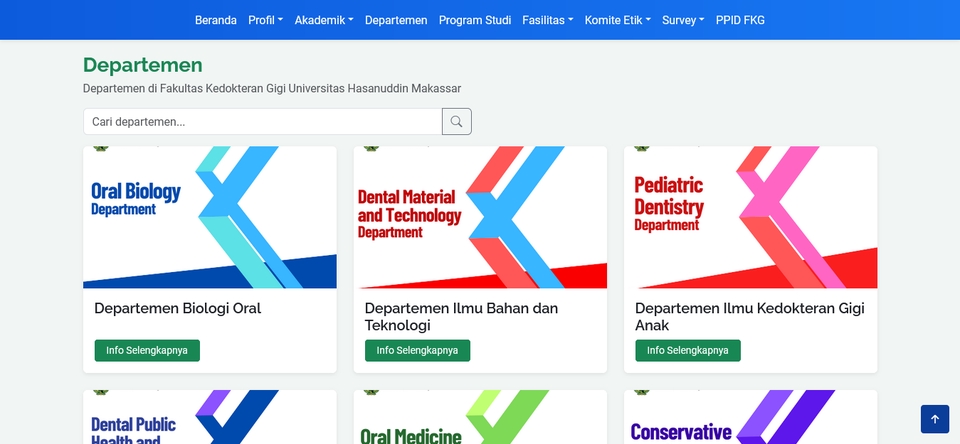Image resolution: width=960 pixels, height=444 pixels.
Task: Open the PPID FKG link
Action: click(740, 20)
